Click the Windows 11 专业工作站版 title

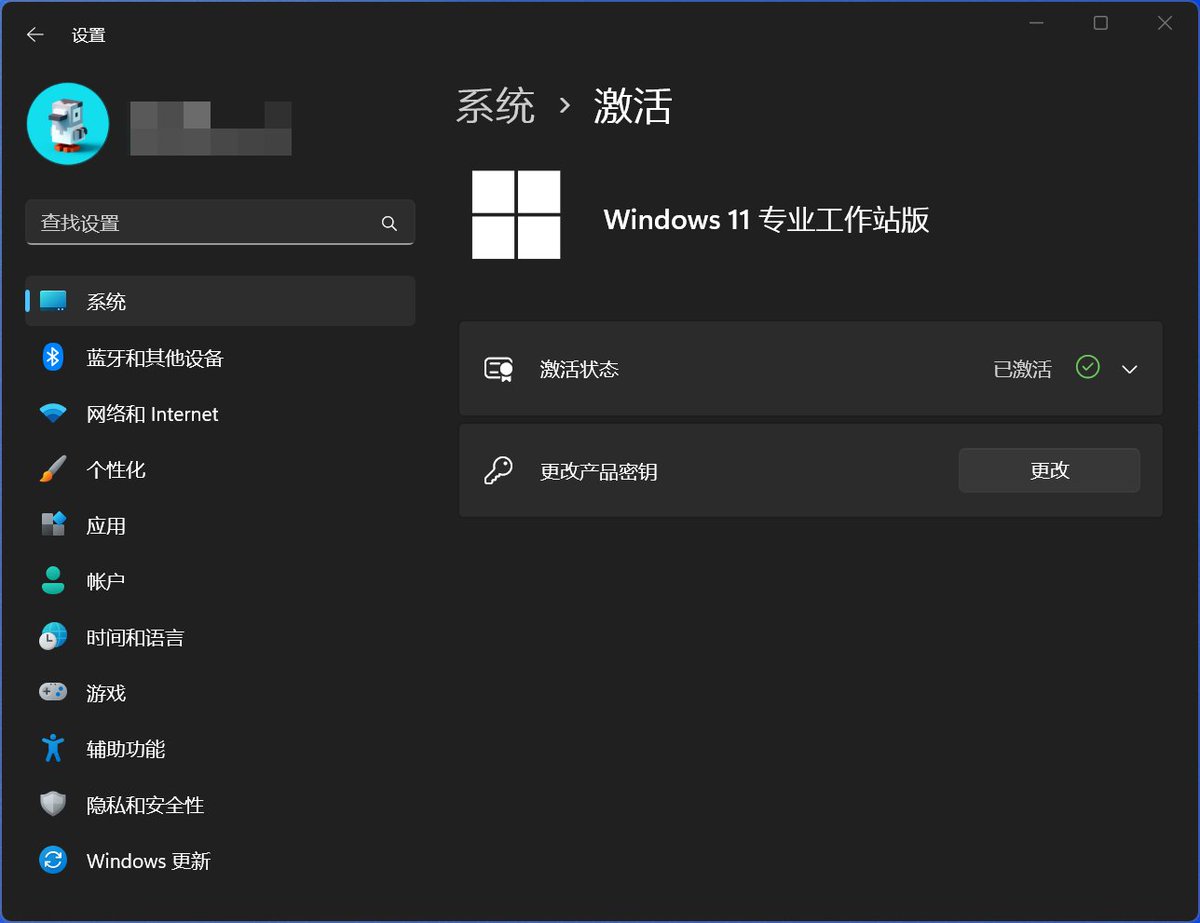pyautogui.click(x=767, y=219)
